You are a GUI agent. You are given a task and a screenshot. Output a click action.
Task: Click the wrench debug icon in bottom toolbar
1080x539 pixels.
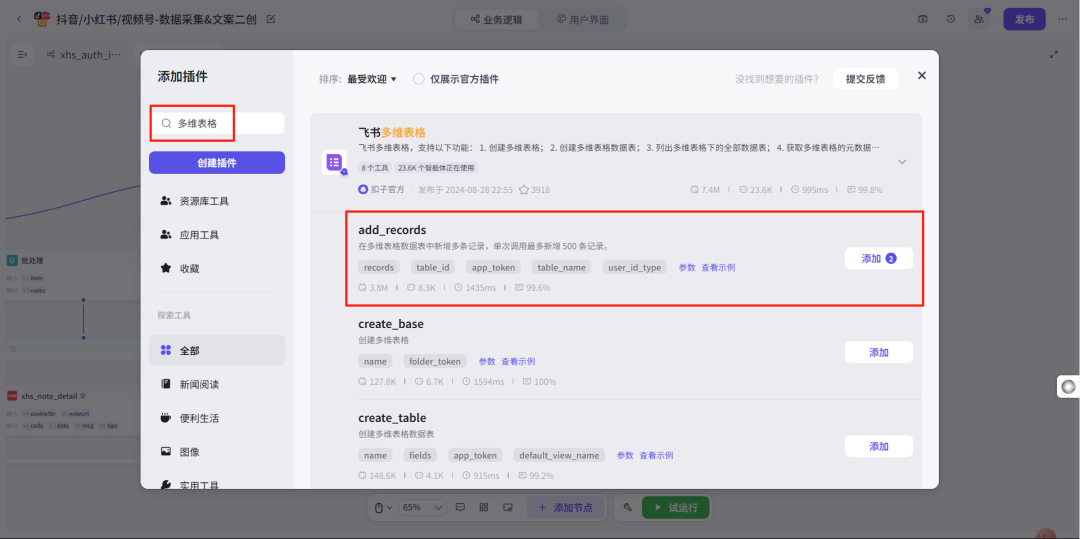tap(627, 507)
